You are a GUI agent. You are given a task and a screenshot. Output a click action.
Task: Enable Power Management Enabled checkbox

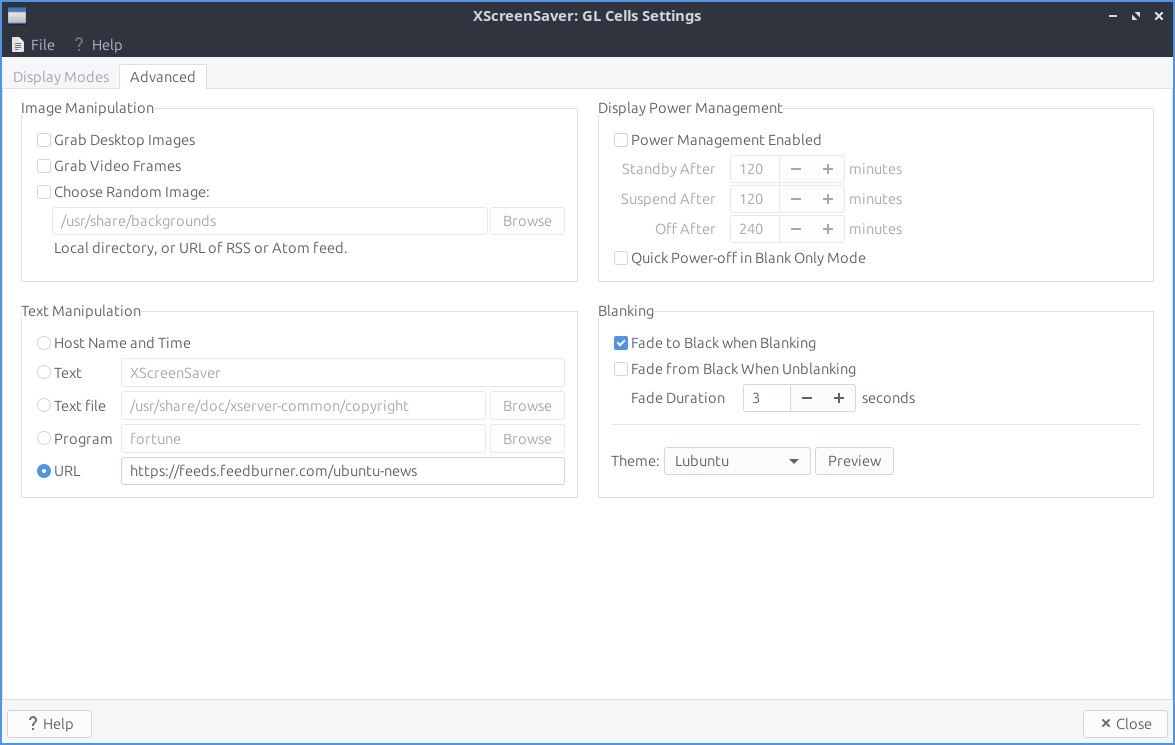click(x=621, y=140)
